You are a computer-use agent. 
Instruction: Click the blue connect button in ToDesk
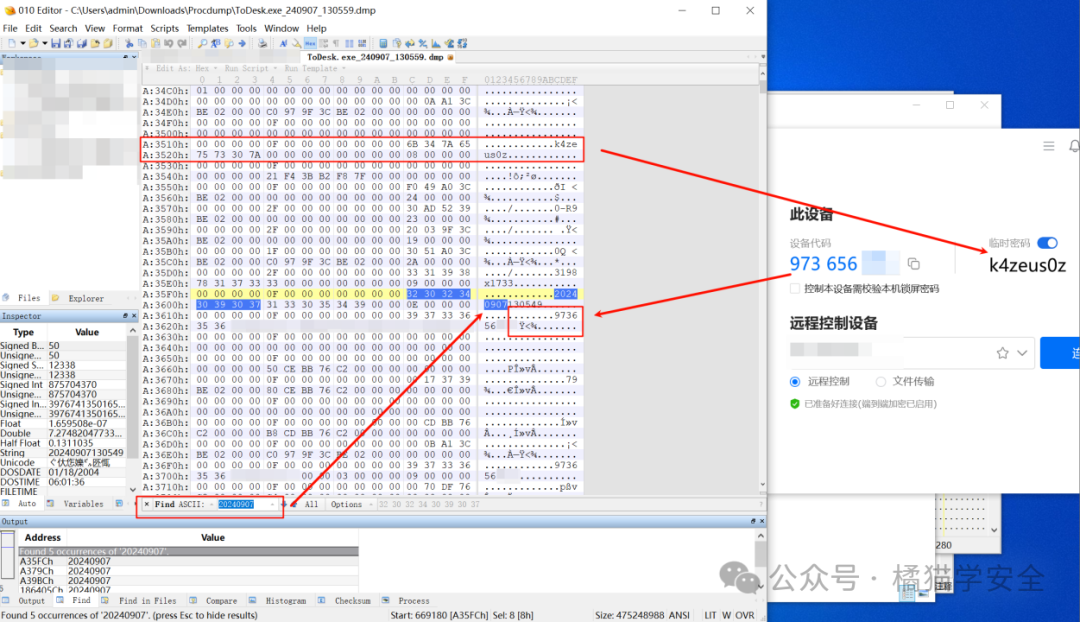1060,353
